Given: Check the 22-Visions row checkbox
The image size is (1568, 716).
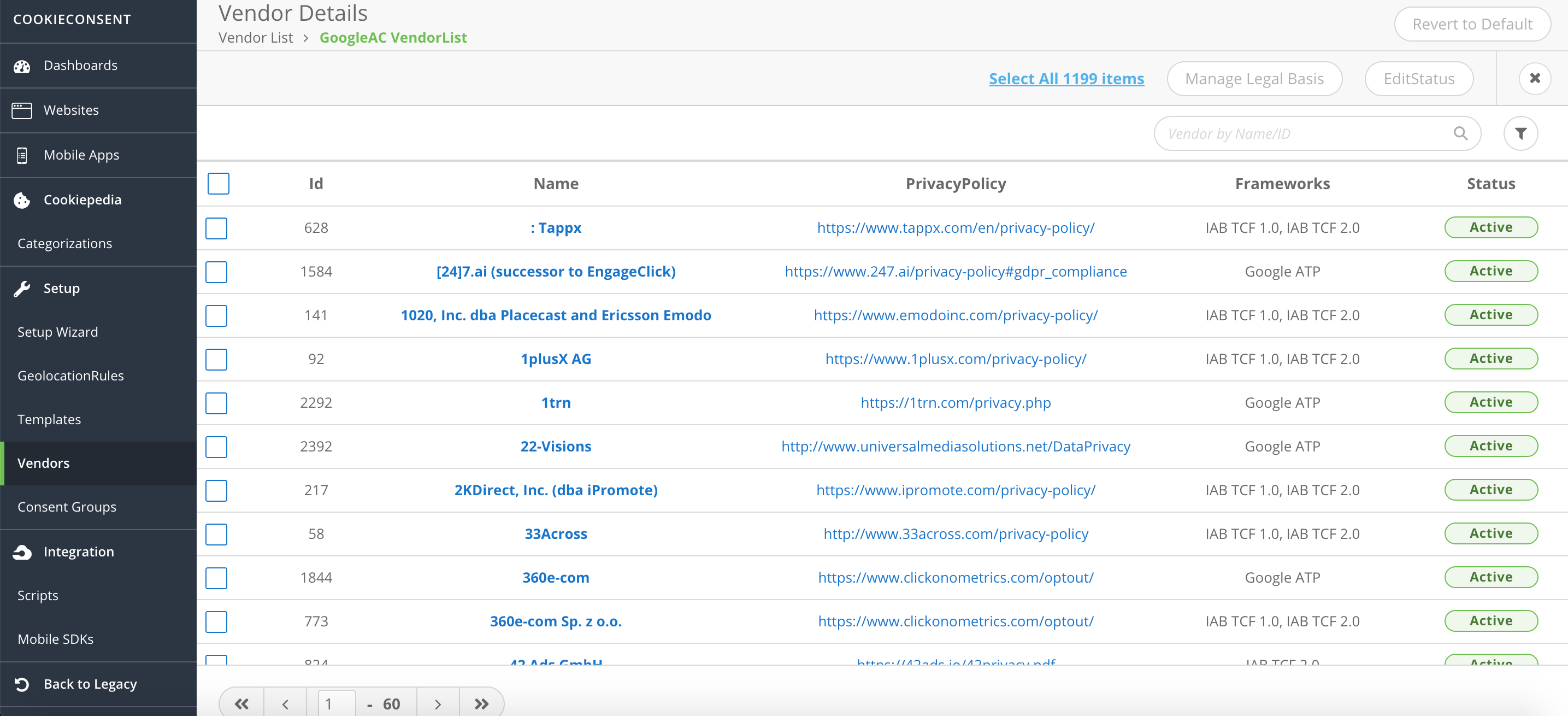Looking at the screenshot, I should (x=216, y=447).
